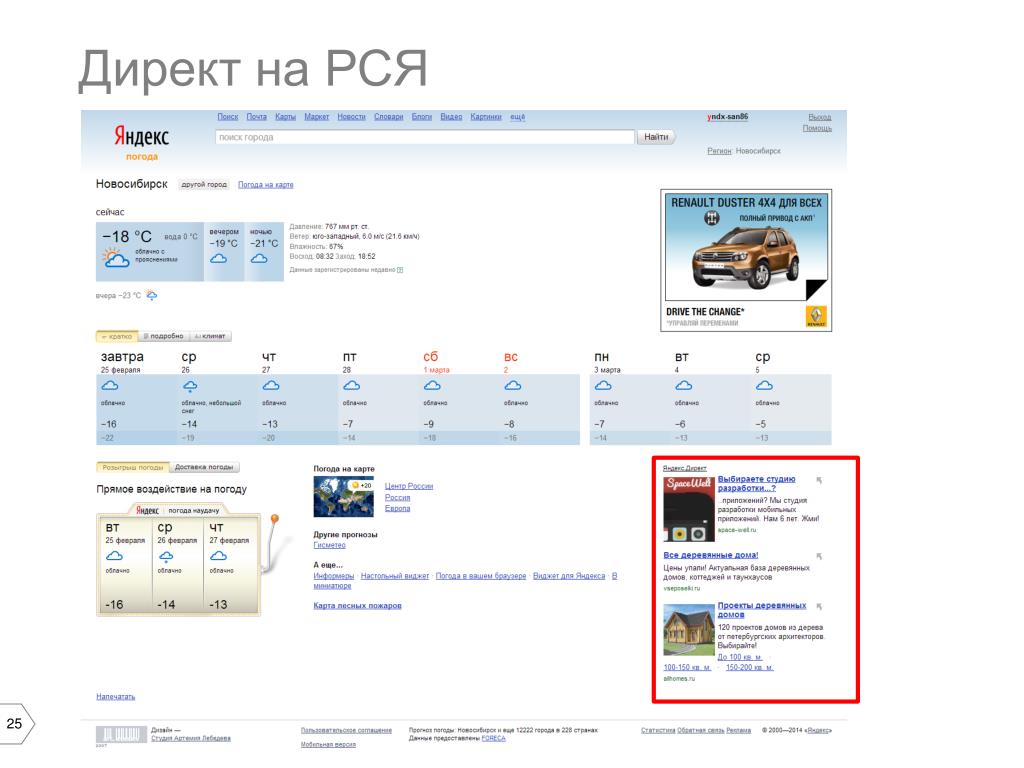Click widget cloud icon for вт 25 февраля
Screen dimensions: 1024x768
click(x=114, y=556)
